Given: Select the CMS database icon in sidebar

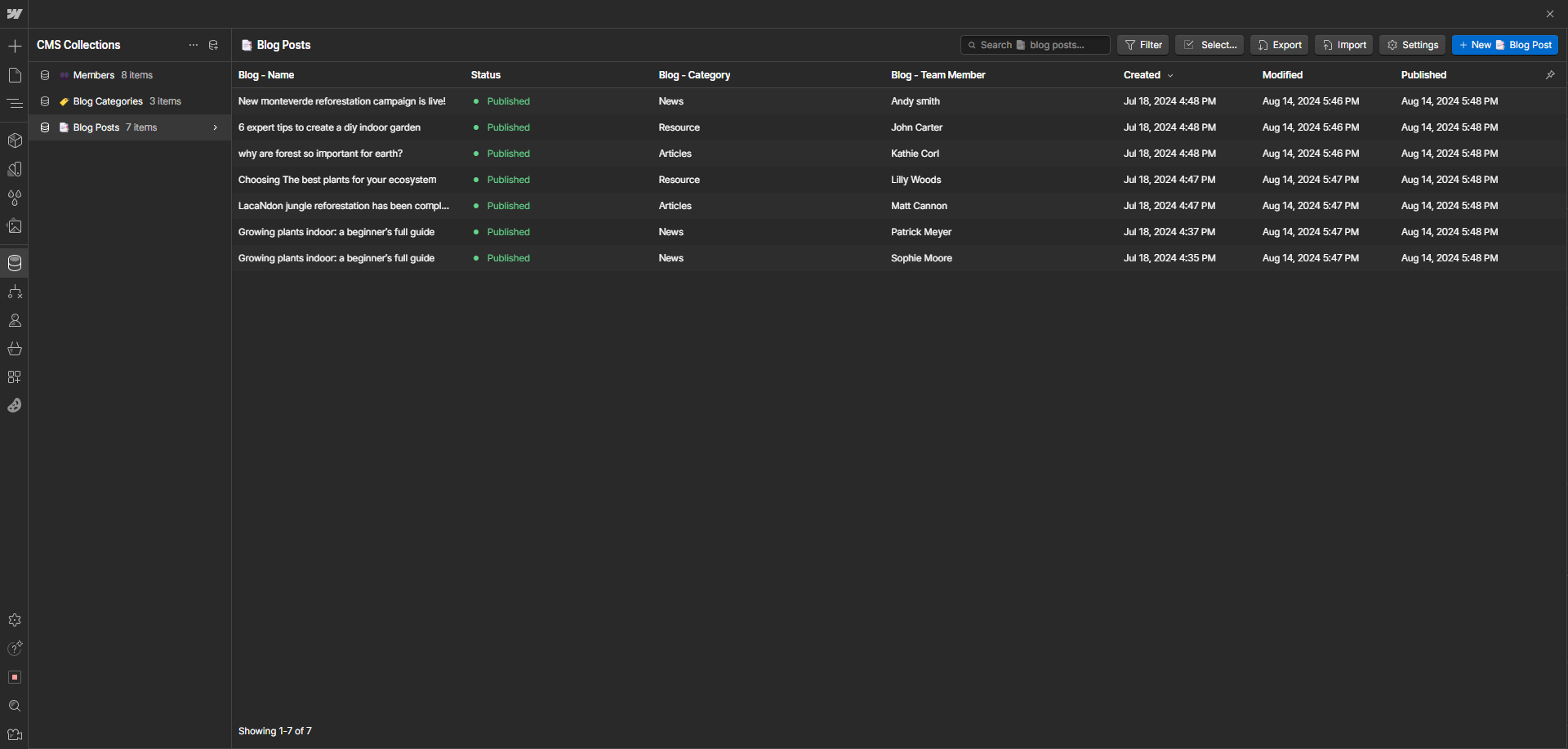Looking at the screenshot, I should 15,263.
